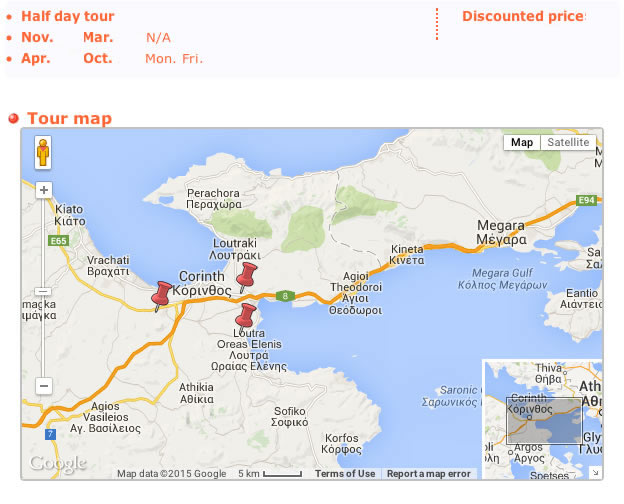Click the Google logo on the map
The height and width of the screenshot is (504, 624).
[x=58, y=463]
